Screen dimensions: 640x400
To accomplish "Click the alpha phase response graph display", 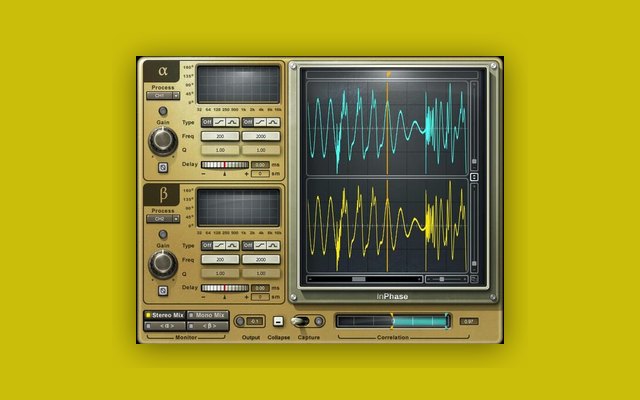I will pos(238,84).
